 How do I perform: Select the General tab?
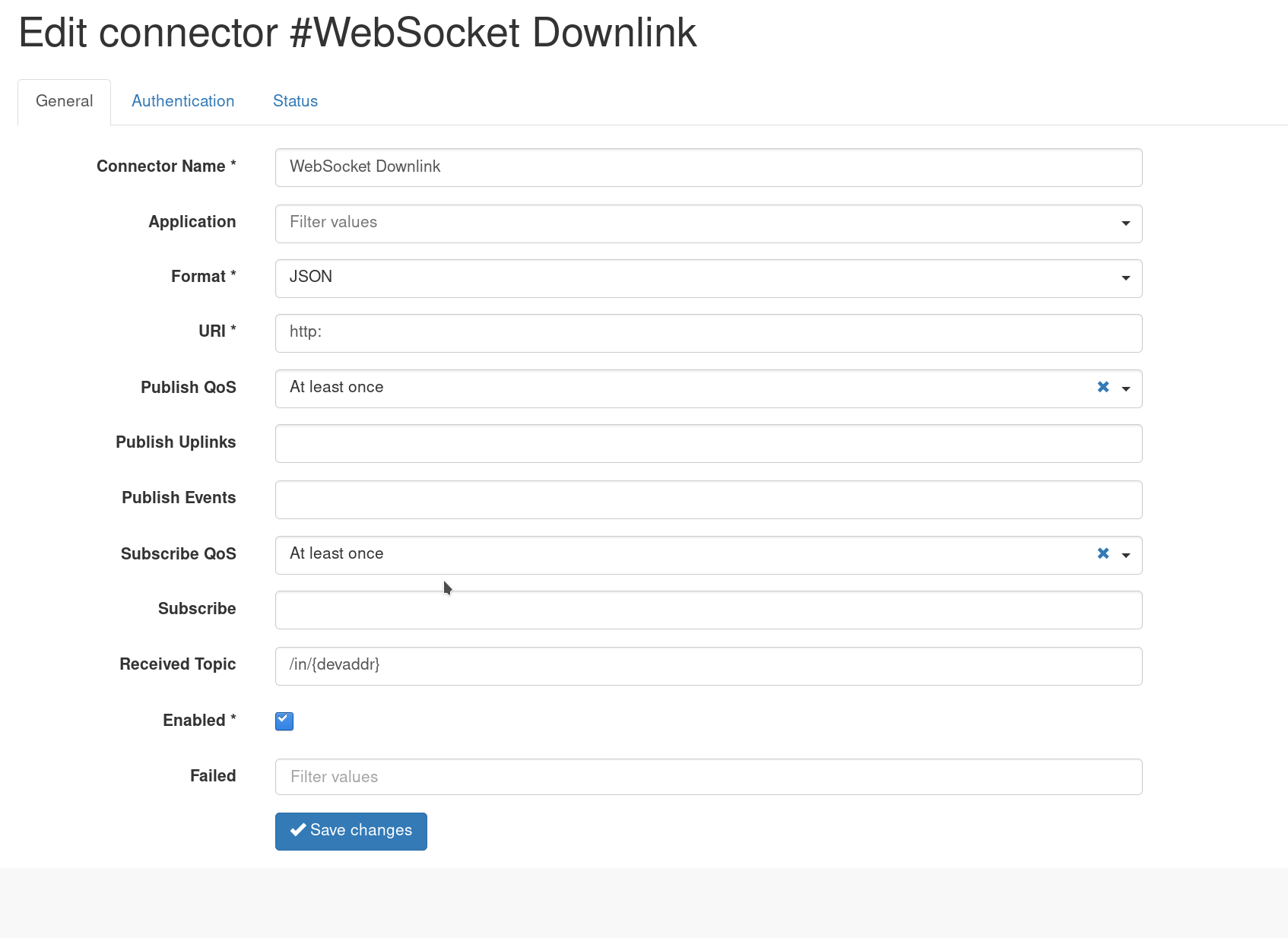pos(65,101)
